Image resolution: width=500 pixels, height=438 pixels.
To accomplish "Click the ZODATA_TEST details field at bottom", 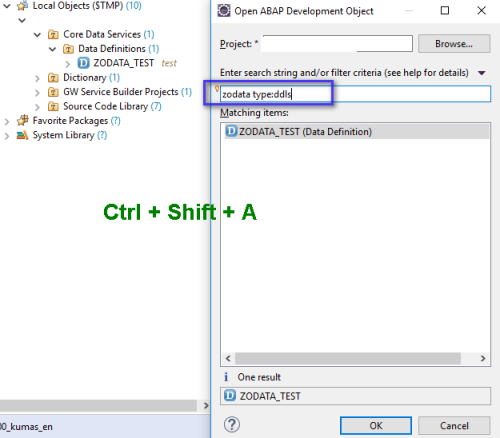I will tap(355, 396).
